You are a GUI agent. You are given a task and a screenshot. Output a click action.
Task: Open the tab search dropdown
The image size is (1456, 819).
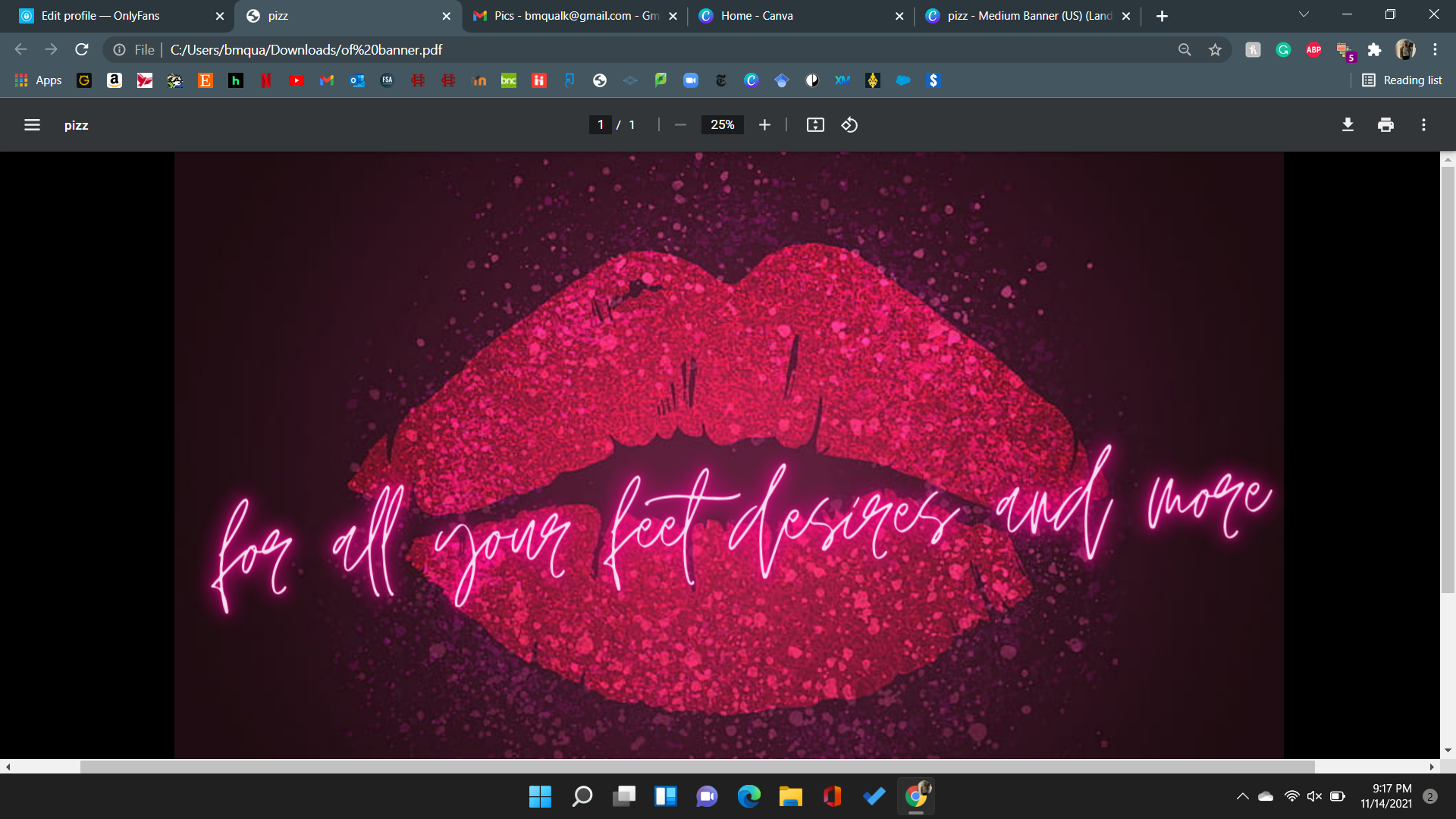pyautogui.click(x=1303, y=14)
